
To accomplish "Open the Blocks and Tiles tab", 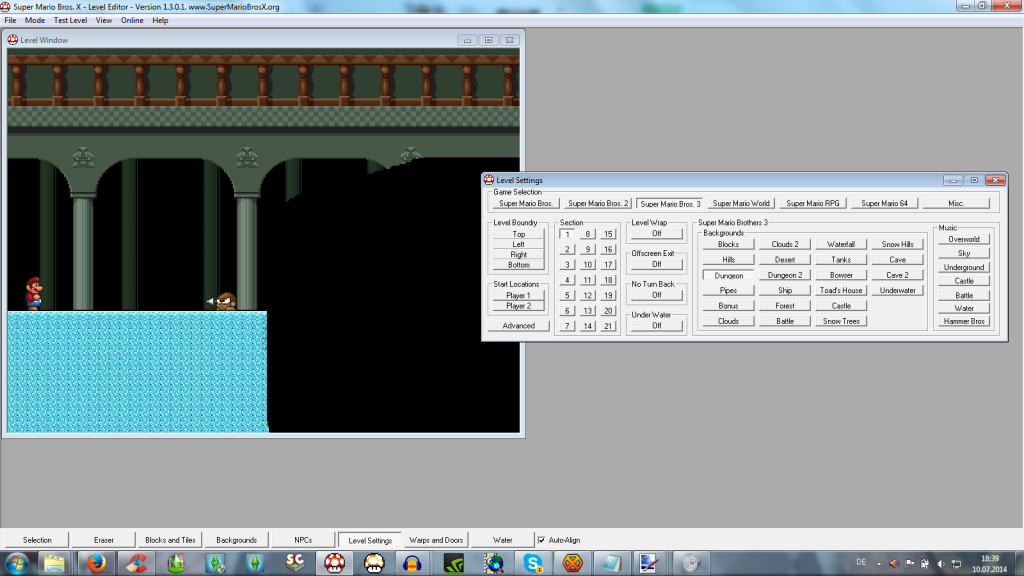I will tap(170, 540).
